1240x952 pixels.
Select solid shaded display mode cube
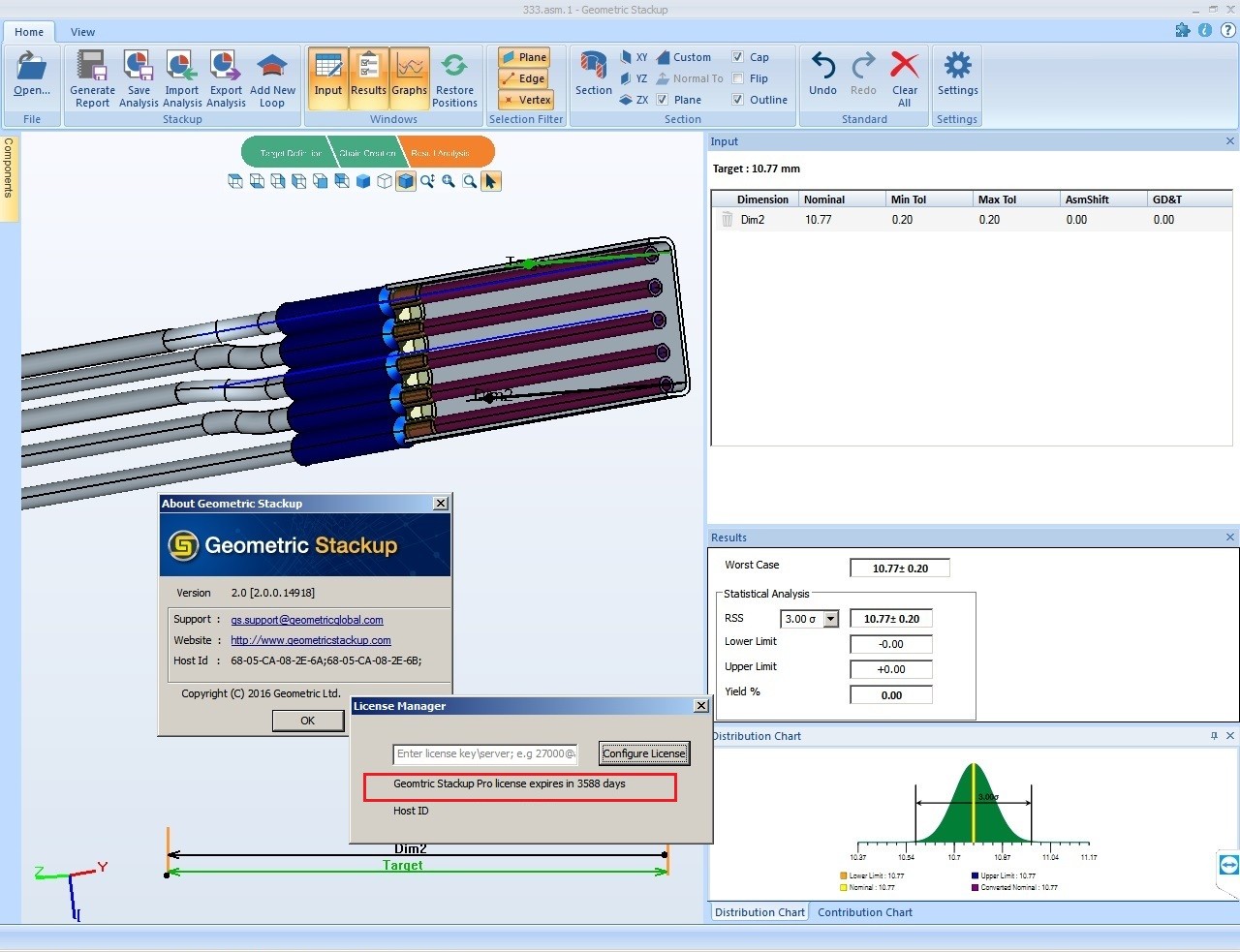[363, 181]
